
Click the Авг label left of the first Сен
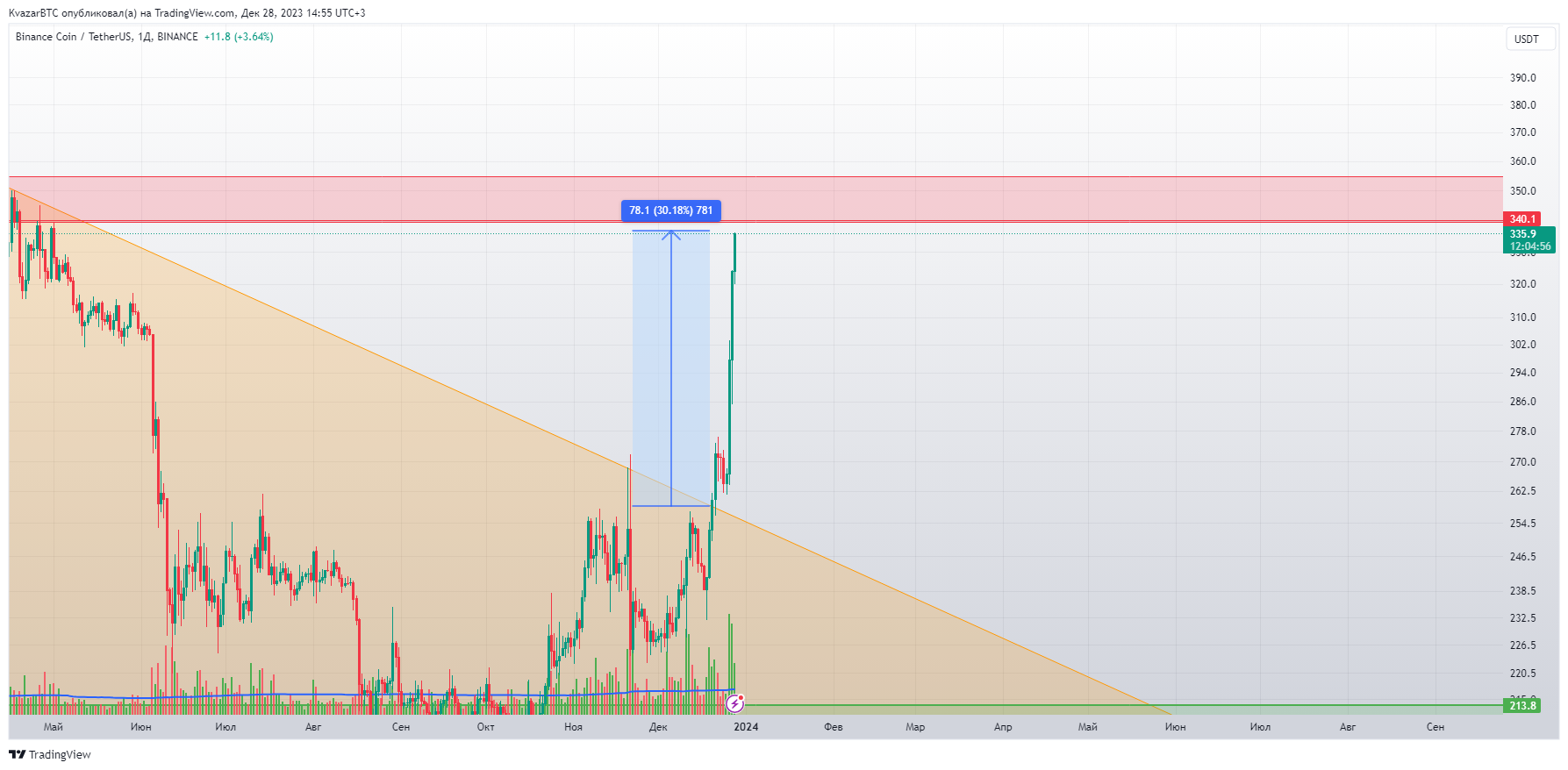click(x=313, y=727)
